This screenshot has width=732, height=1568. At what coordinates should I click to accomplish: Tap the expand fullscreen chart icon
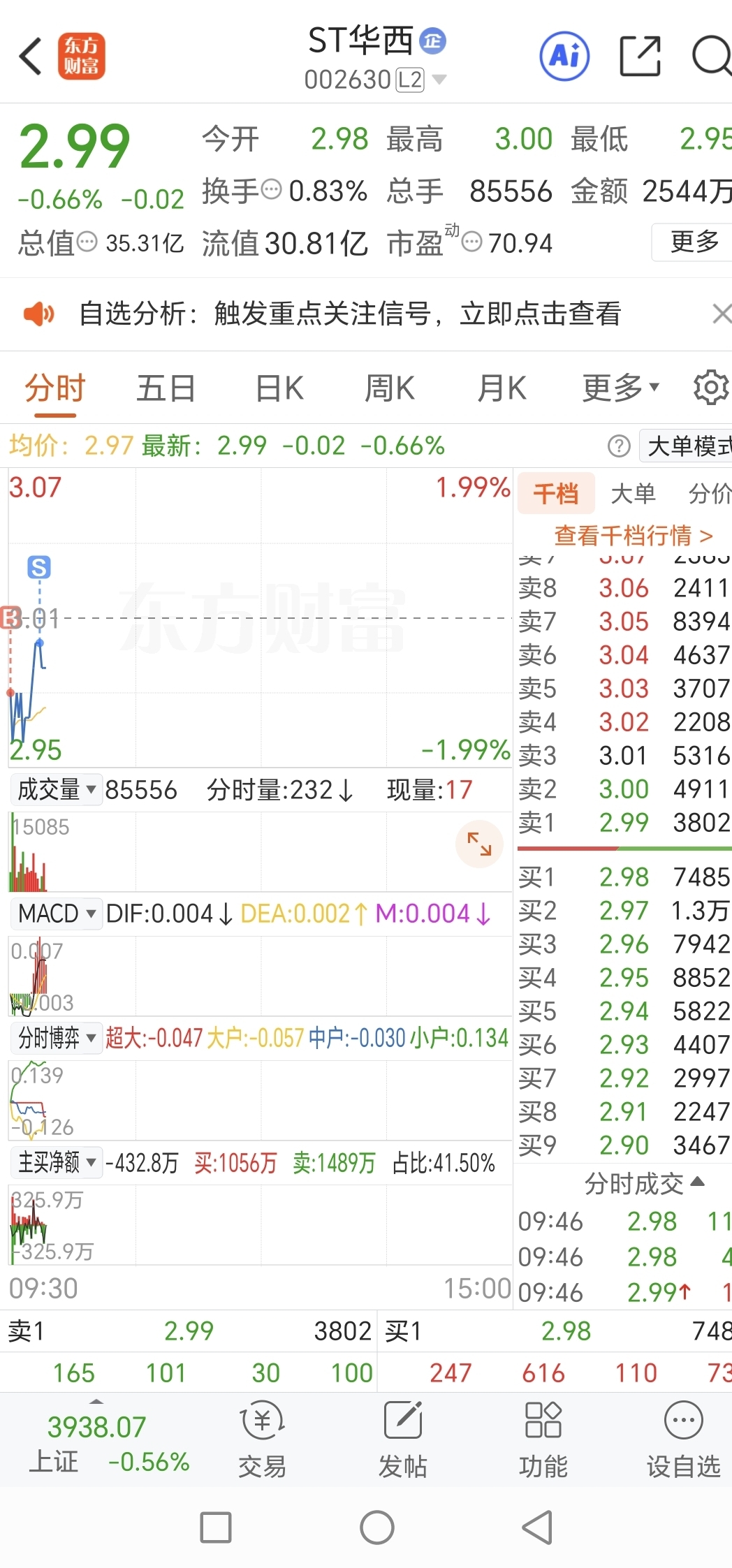(x=479, y=844)
